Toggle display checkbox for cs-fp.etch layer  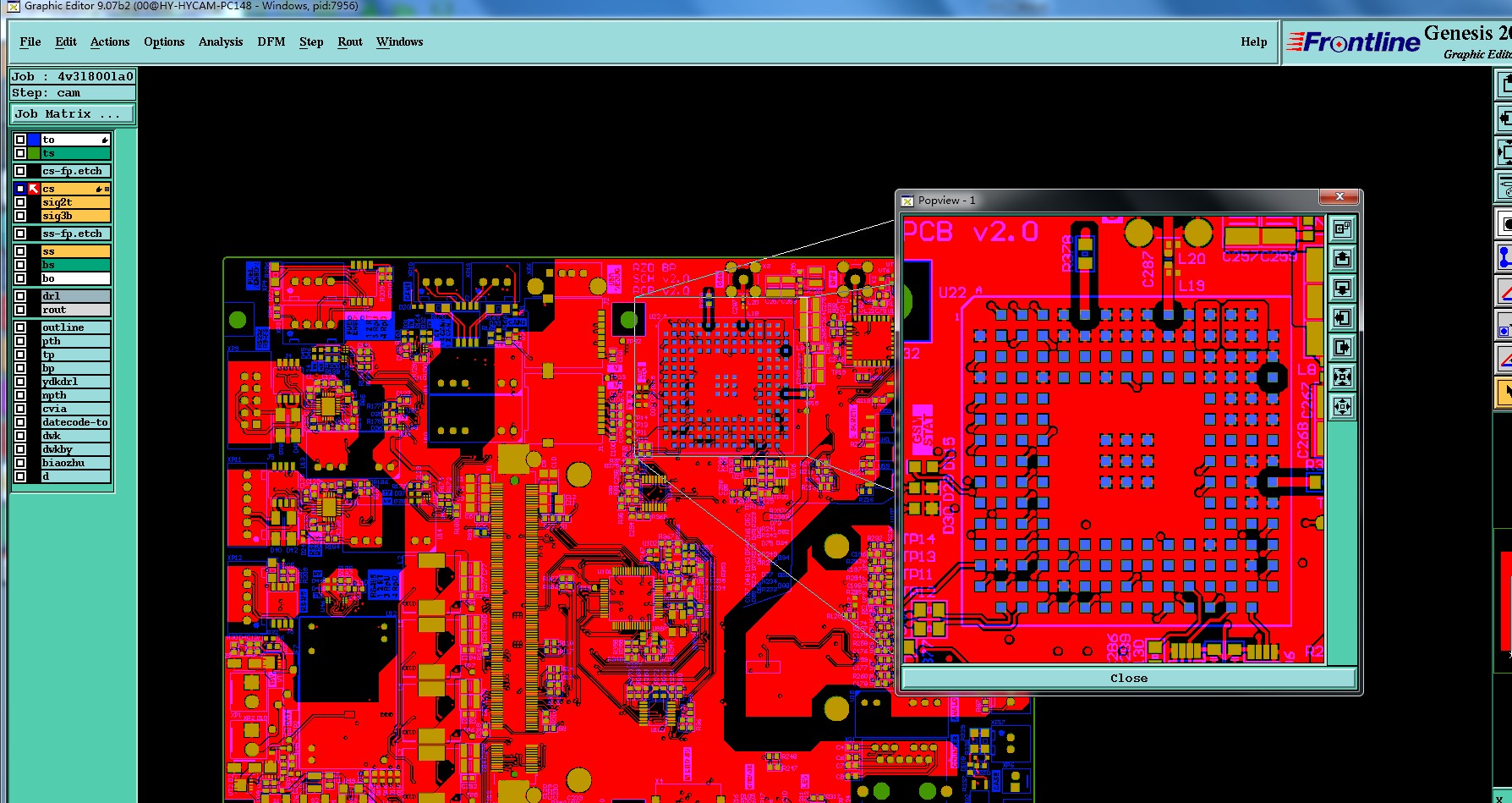20,171
